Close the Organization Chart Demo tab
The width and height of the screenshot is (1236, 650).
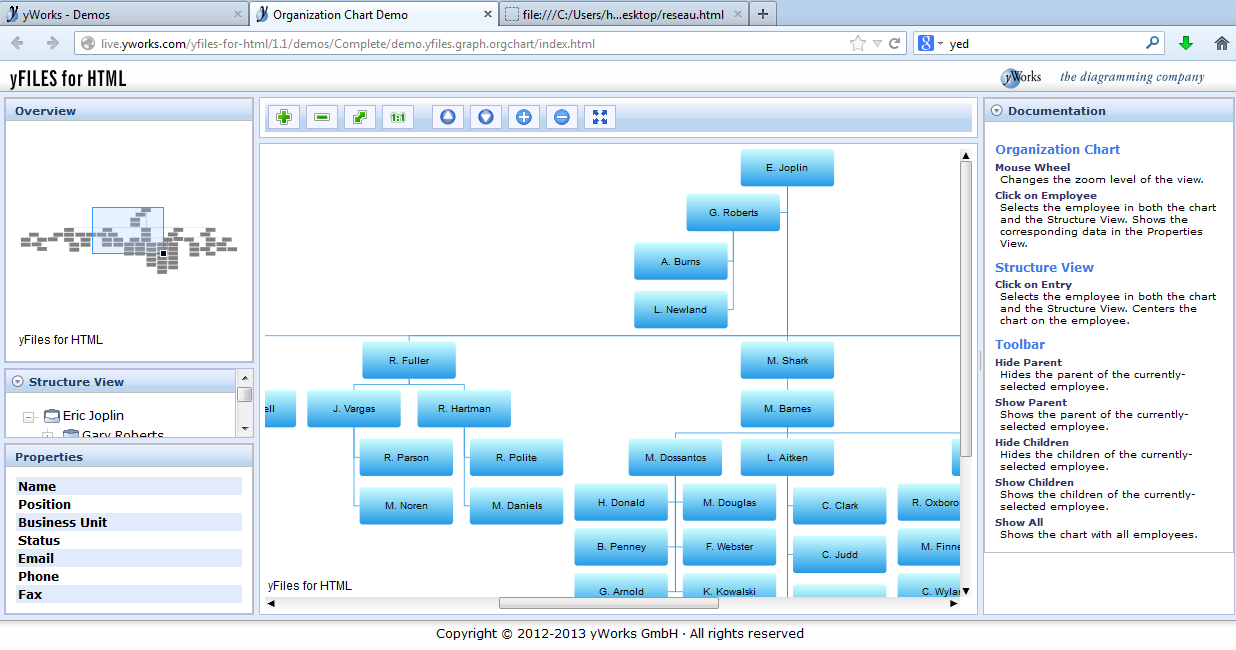[488, 15]
